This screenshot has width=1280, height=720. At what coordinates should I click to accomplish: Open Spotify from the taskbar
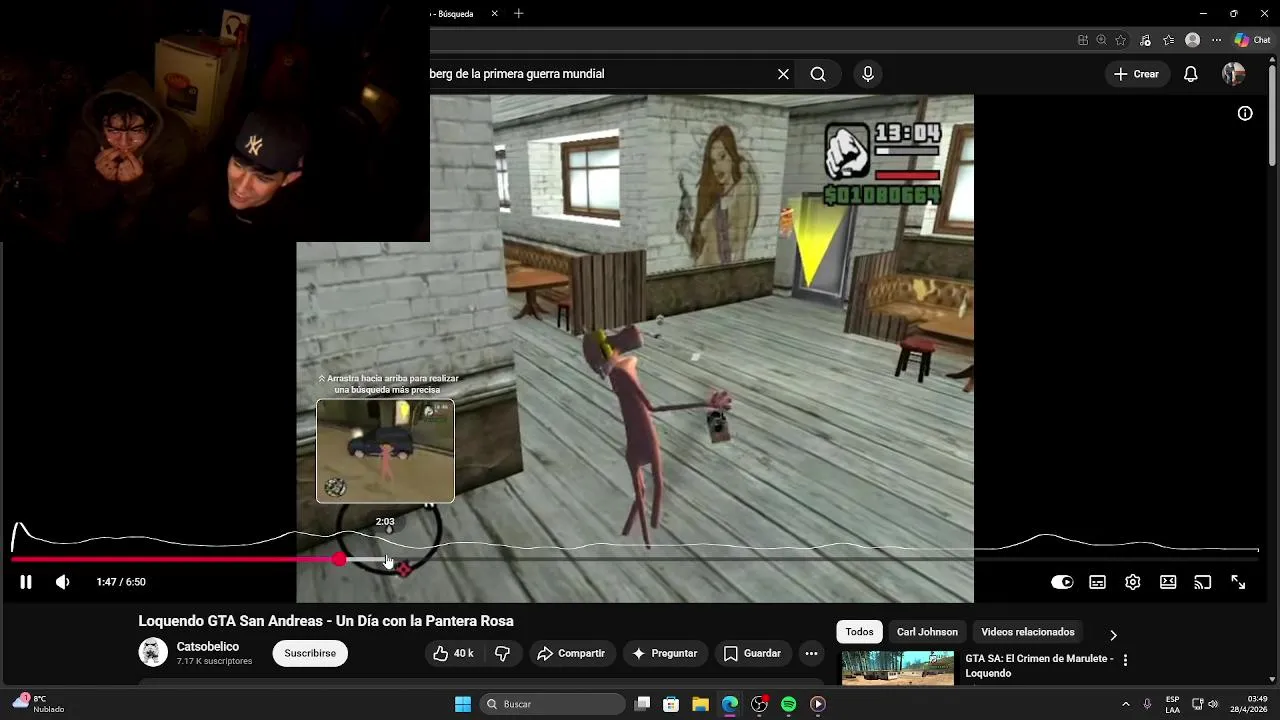(x=788, y=704)
